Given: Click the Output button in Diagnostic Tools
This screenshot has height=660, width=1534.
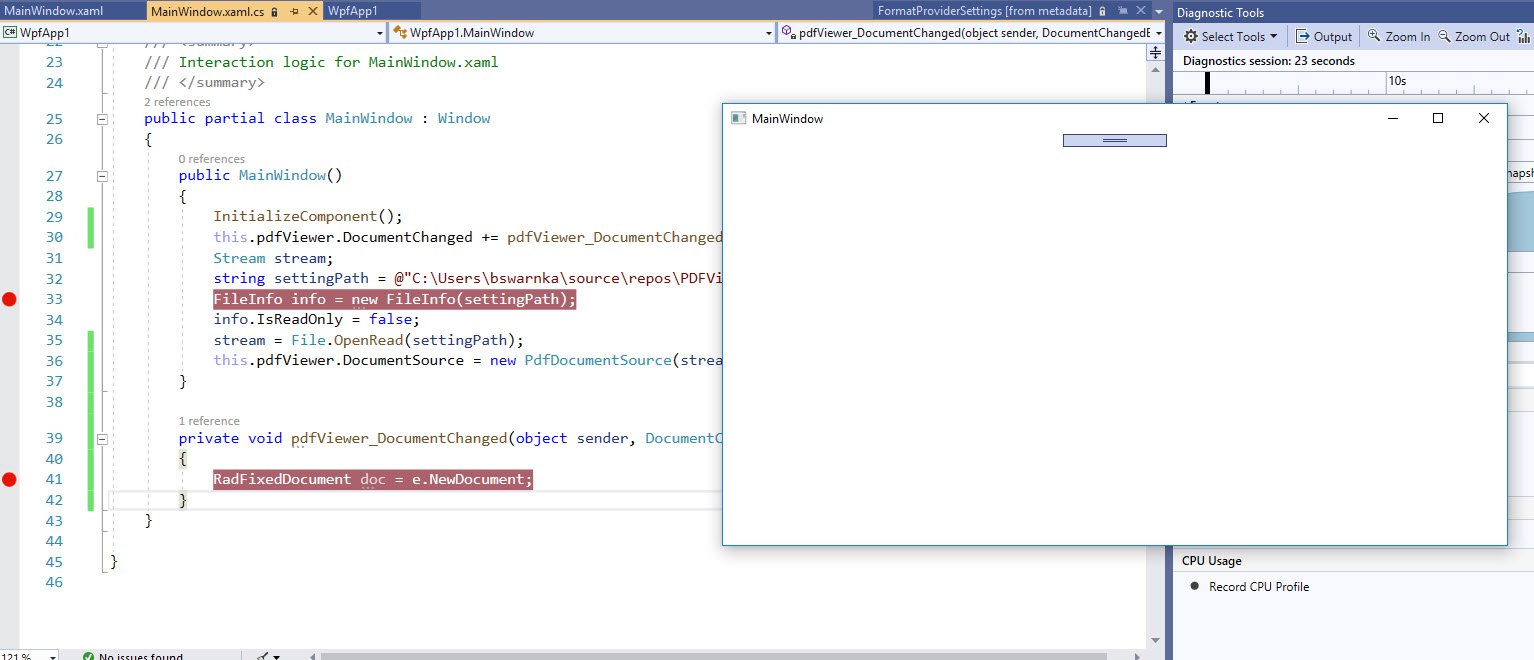Looking at the screenshot, I should (1324, 36).
